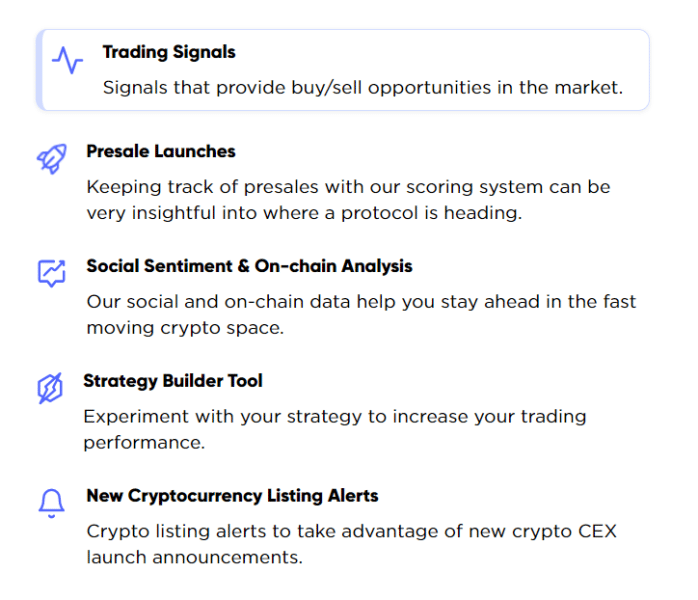This screenshot has height=600, width=698.
Task: Open New Cryptocurrency Listing Alerts title
Action: coord(232,496)
